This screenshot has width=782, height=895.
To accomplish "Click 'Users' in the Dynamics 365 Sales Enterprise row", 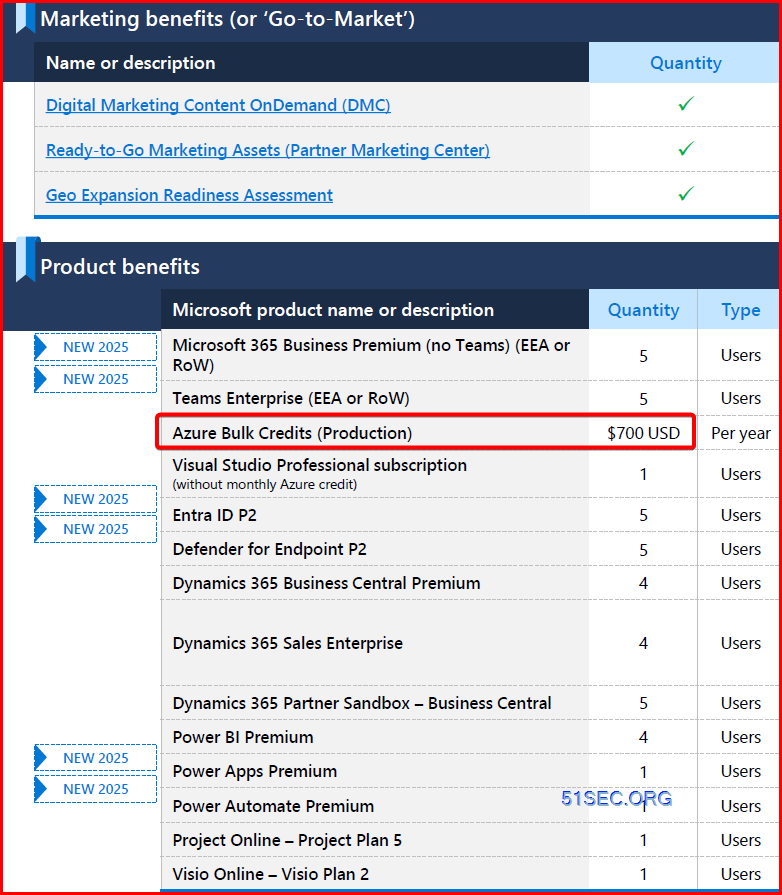I will (740, 643).
